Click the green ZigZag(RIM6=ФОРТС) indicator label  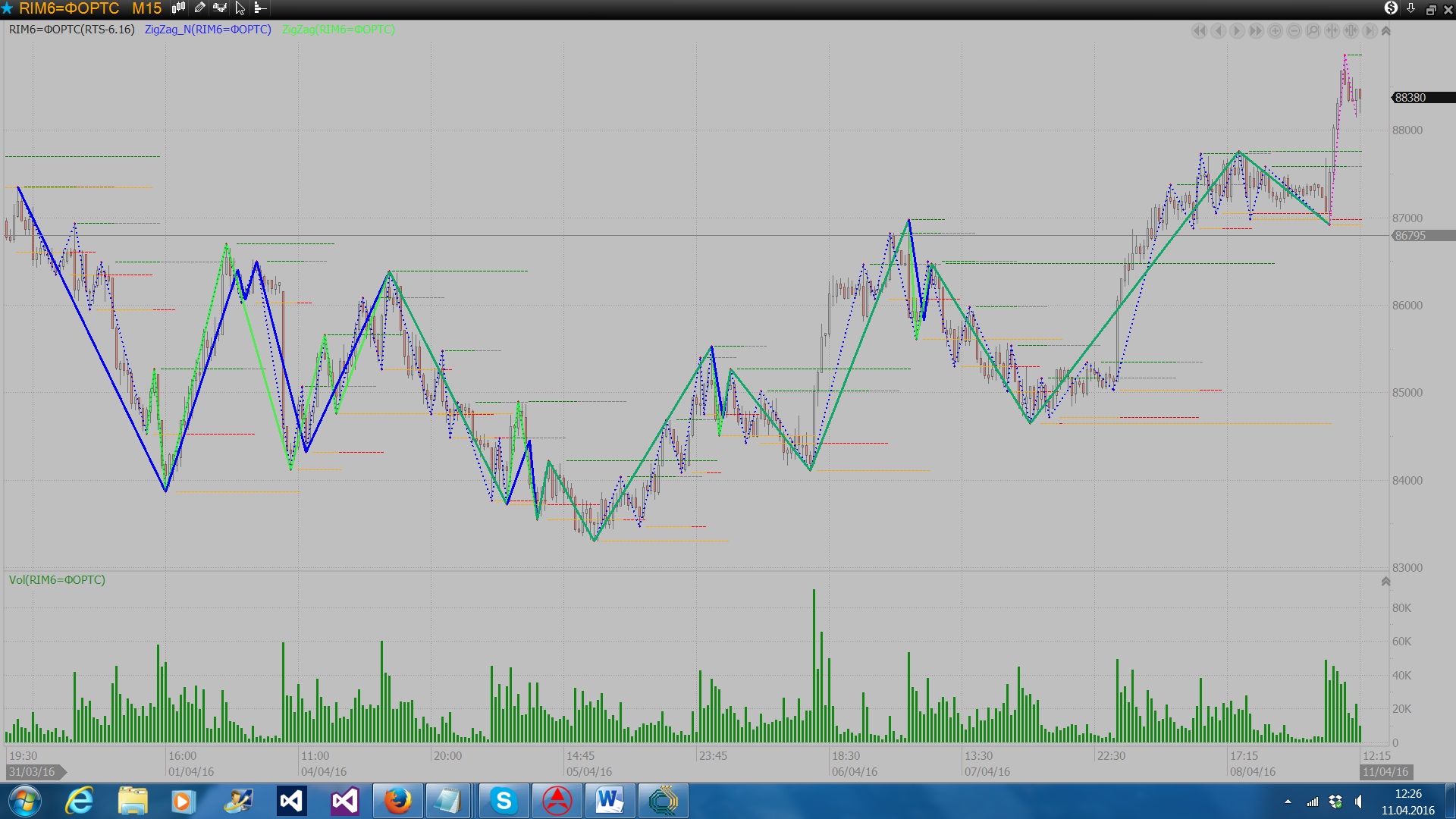pos(338,30)
